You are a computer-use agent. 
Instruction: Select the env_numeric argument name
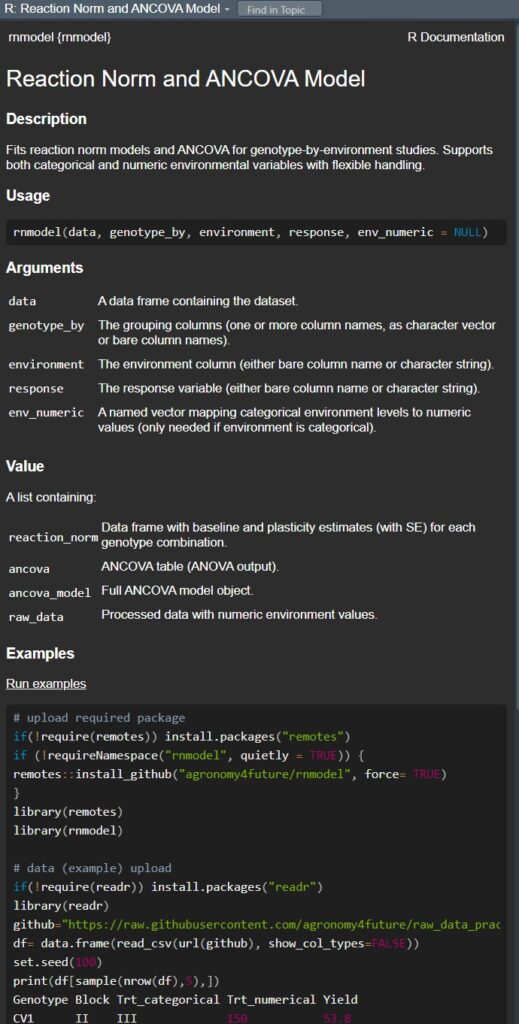[x=46, y=413]
